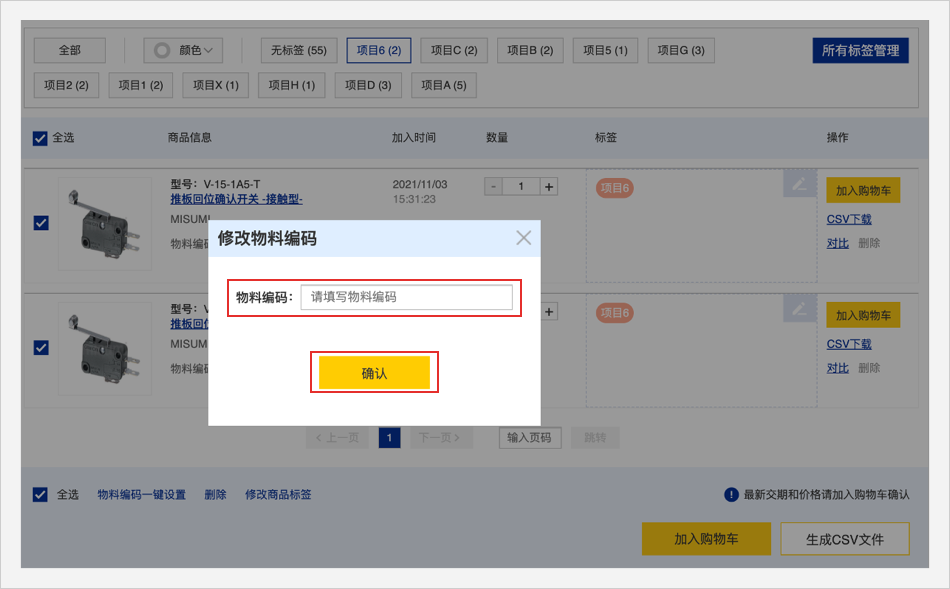Click the exclamation info icon near bottom notice
The image size is (950, 589).
point(731,495)
